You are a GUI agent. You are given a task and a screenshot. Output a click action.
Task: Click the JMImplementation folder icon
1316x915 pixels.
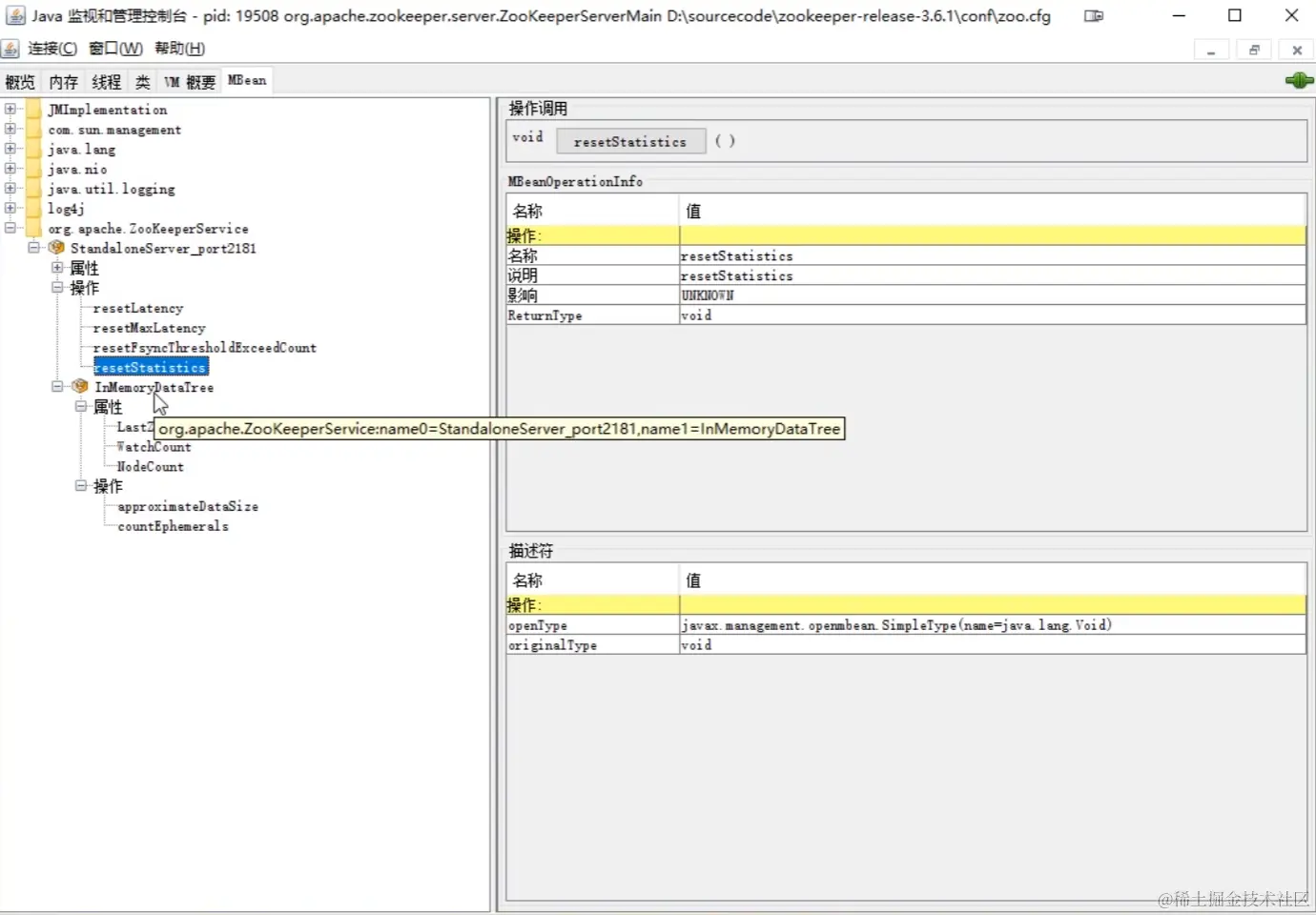[34, 110]
